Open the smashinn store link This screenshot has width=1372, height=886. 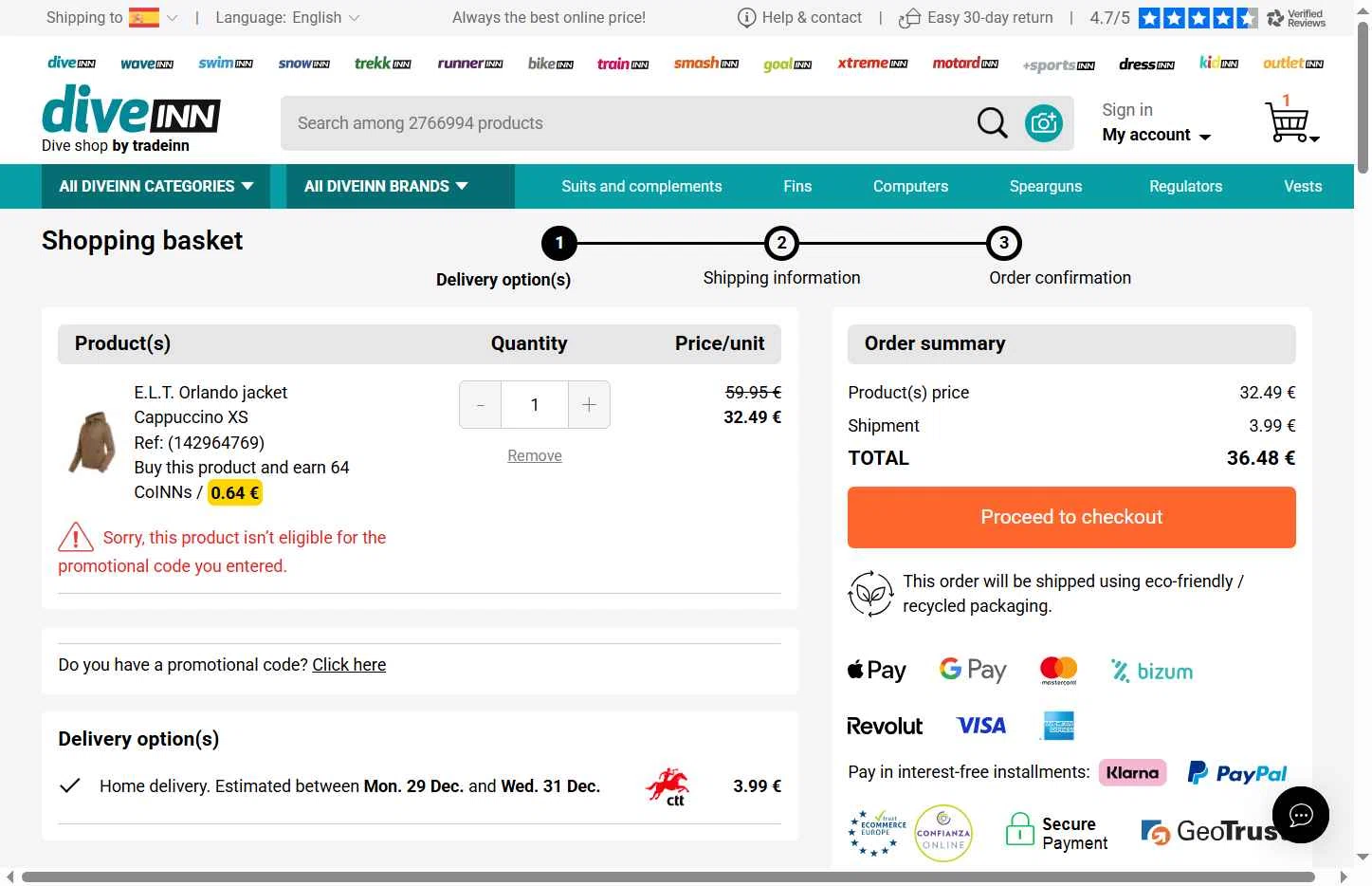(x=706, y=63)
